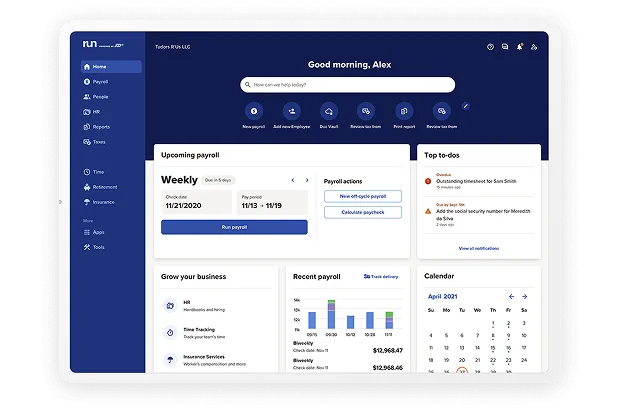This screenshot has height=411, width=620.
Task: Click the Add new Employee shortcut icon
Action: coord(292,111)
